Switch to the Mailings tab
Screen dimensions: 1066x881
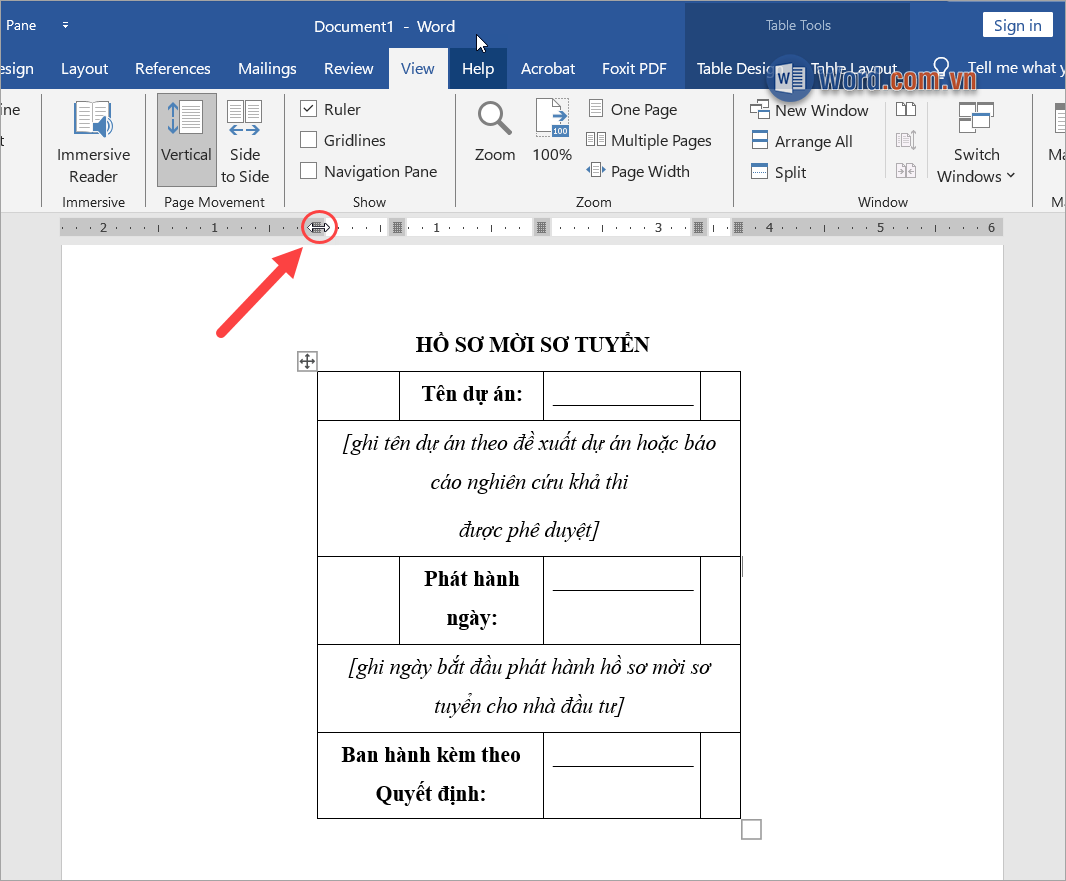pos(267,68)
